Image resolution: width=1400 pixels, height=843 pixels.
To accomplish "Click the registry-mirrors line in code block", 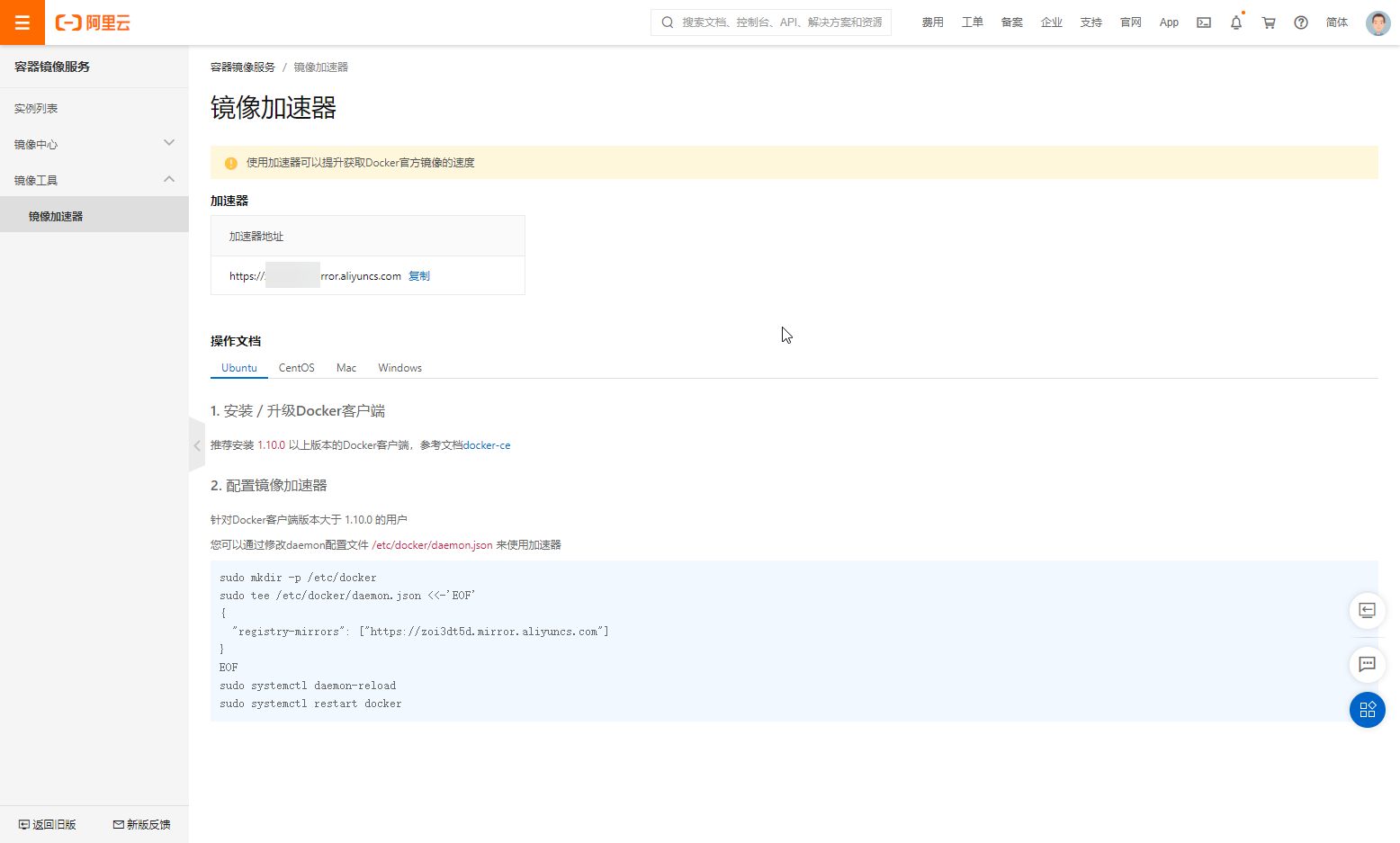I will [420, 632].
